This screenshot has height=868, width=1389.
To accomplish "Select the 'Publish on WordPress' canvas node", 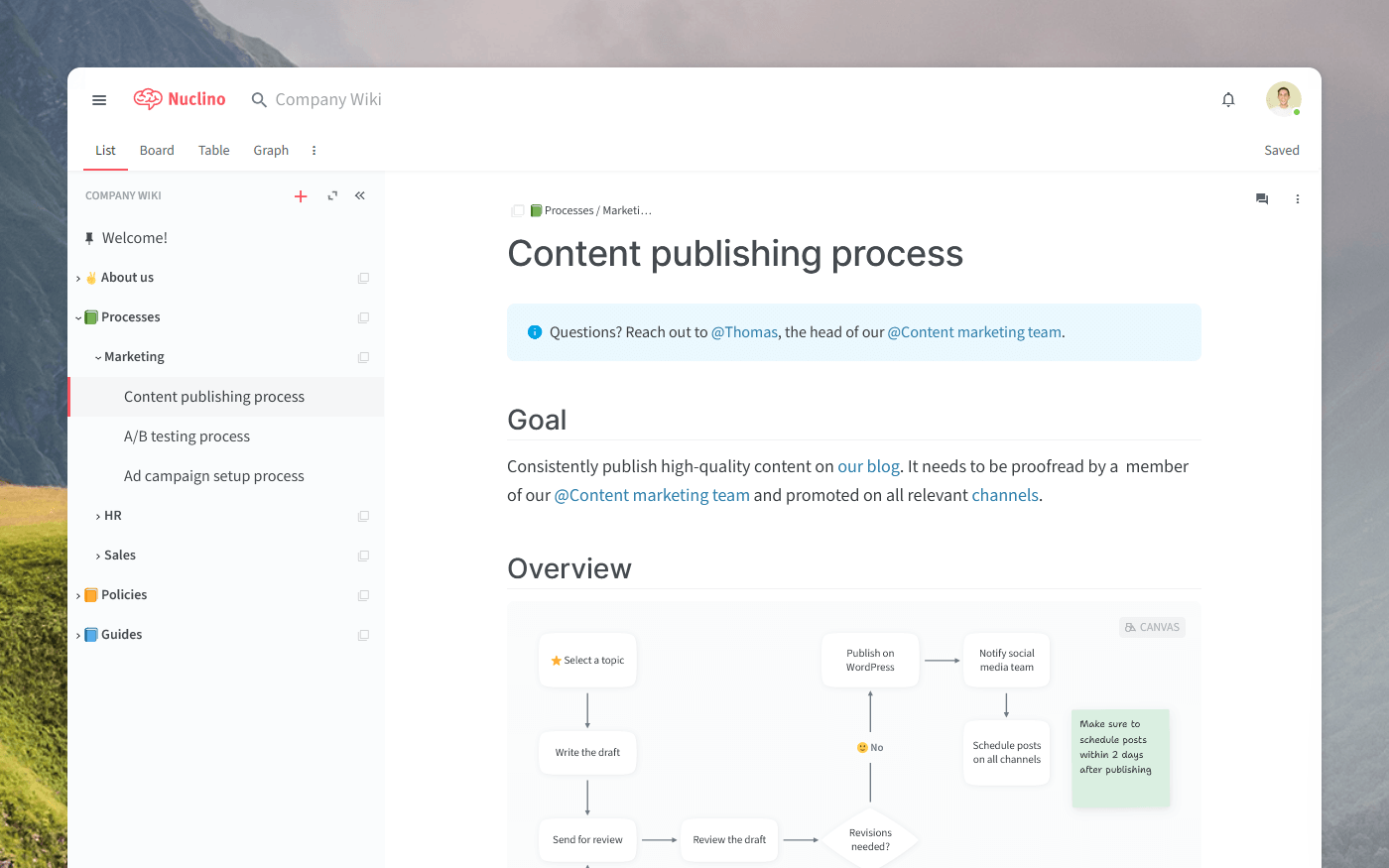I will (x=870, y=660).
